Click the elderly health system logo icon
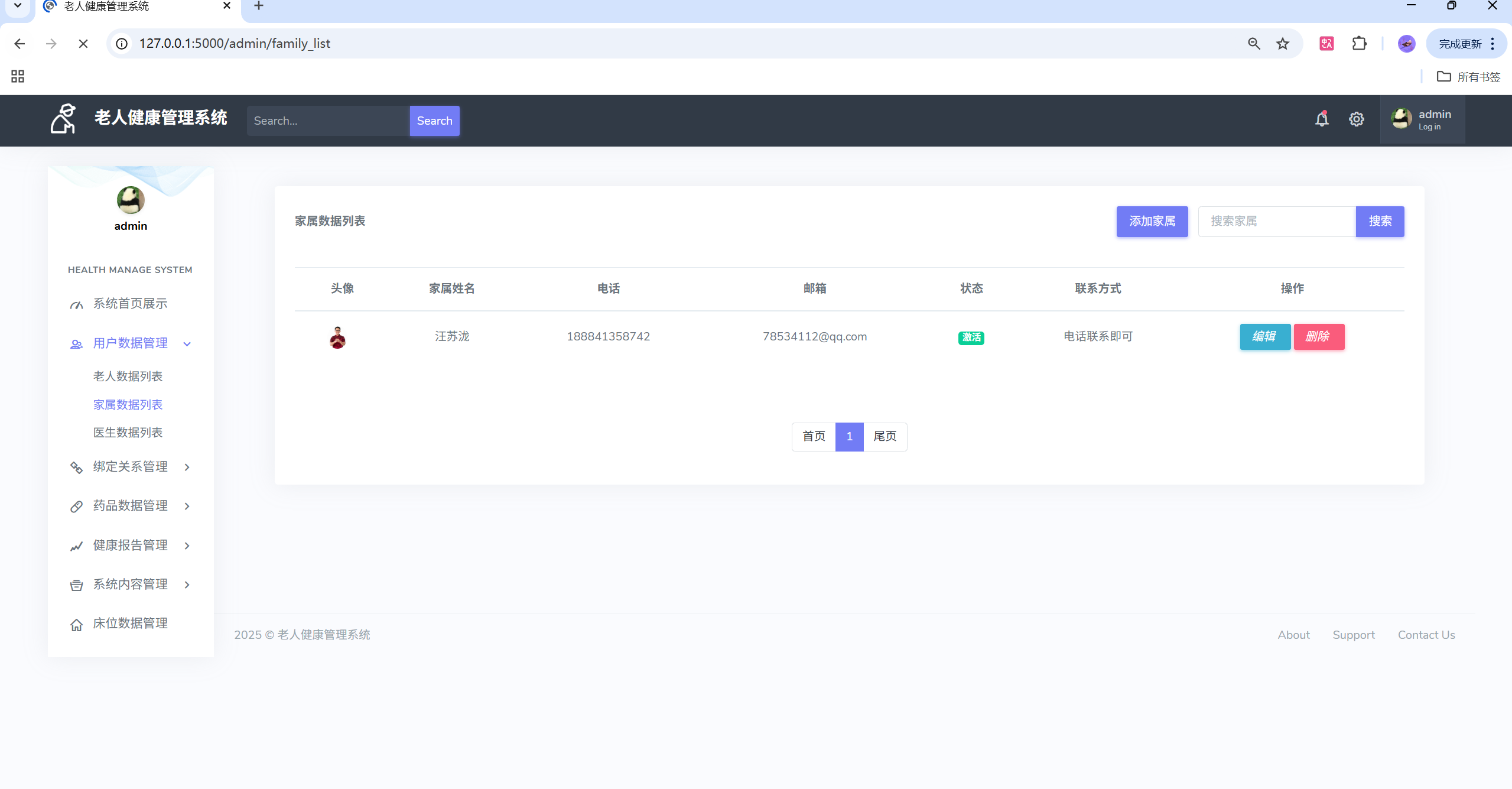The height and width of the screenshot is (789, 1512). point(63,119)
